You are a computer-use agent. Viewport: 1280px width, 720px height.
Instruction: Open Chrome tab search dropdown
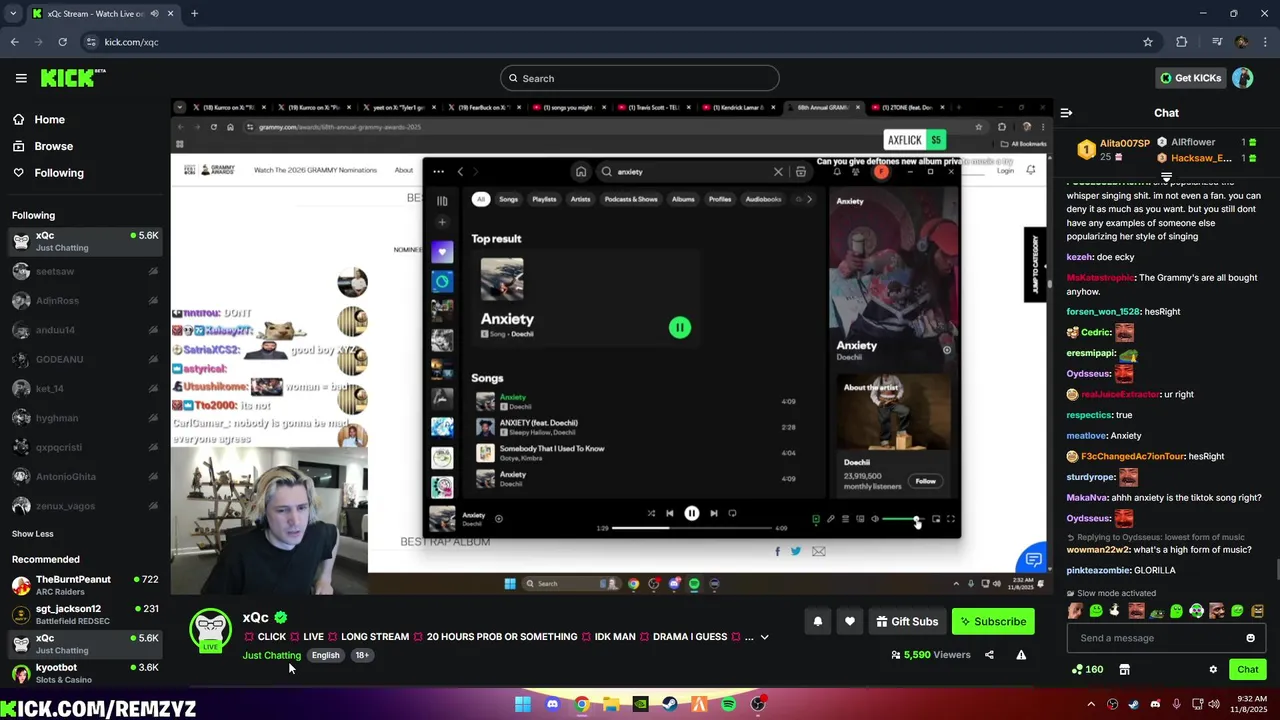click(x=12, y=14)
